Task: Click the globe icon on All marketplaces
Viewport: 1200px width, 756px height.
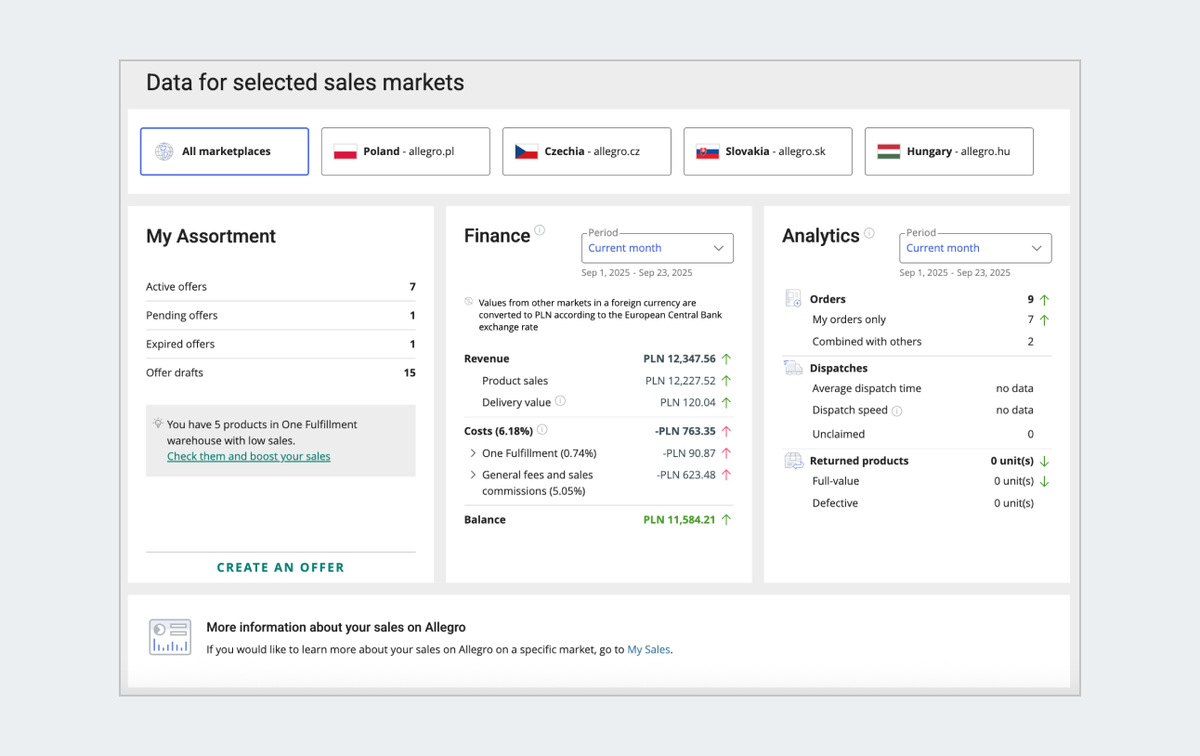Action: tap(162, 150)
